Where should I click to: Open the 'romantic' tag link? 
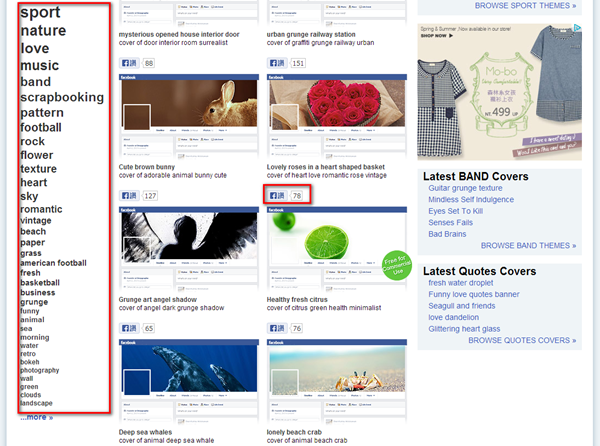pyautogui.click(x=41, y=209)
